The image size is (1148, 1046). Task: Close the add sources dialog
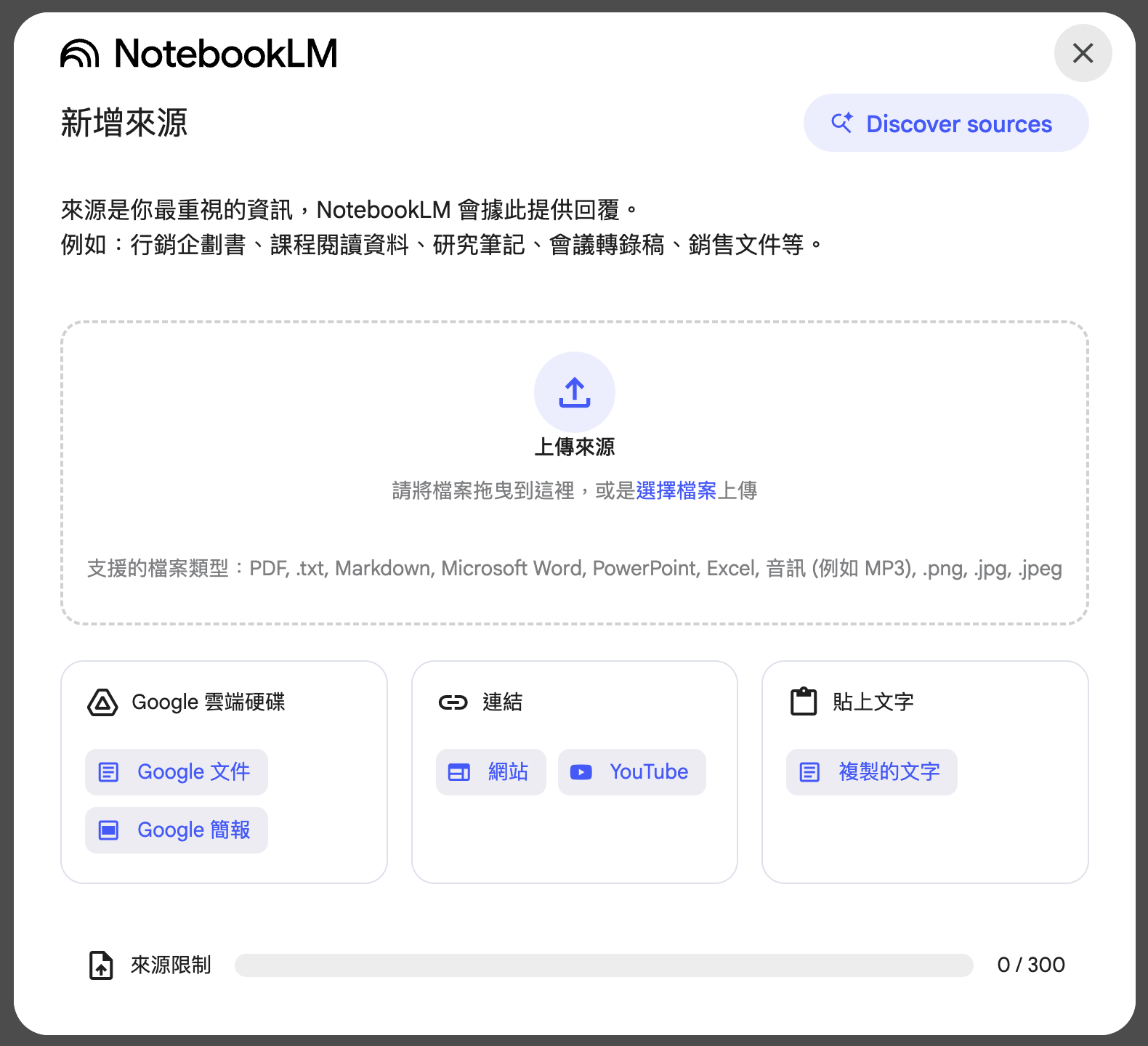pos(1083,53)
